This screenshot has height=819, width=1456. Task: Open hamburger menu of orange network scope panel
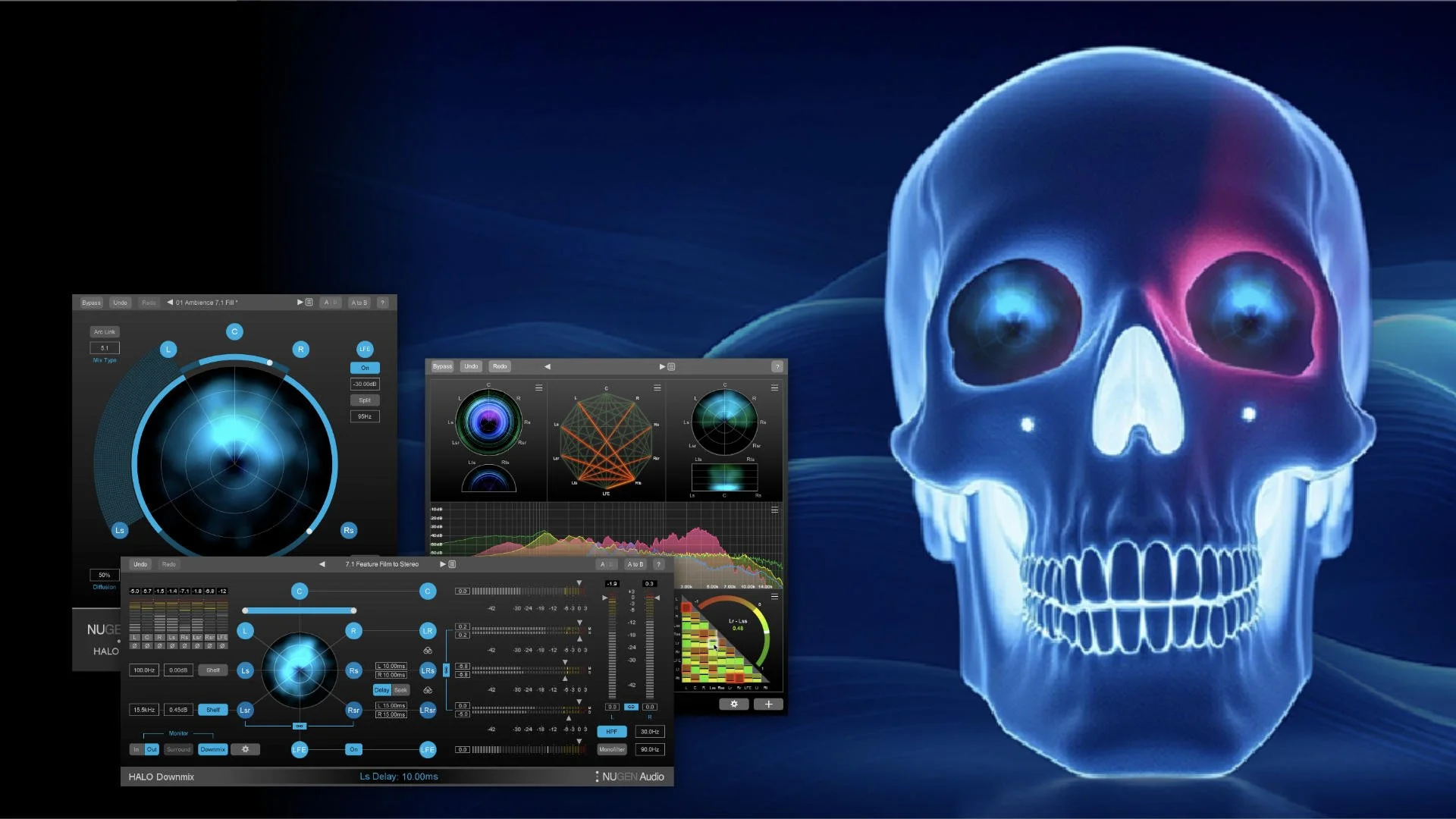click(x=657, y=388)
